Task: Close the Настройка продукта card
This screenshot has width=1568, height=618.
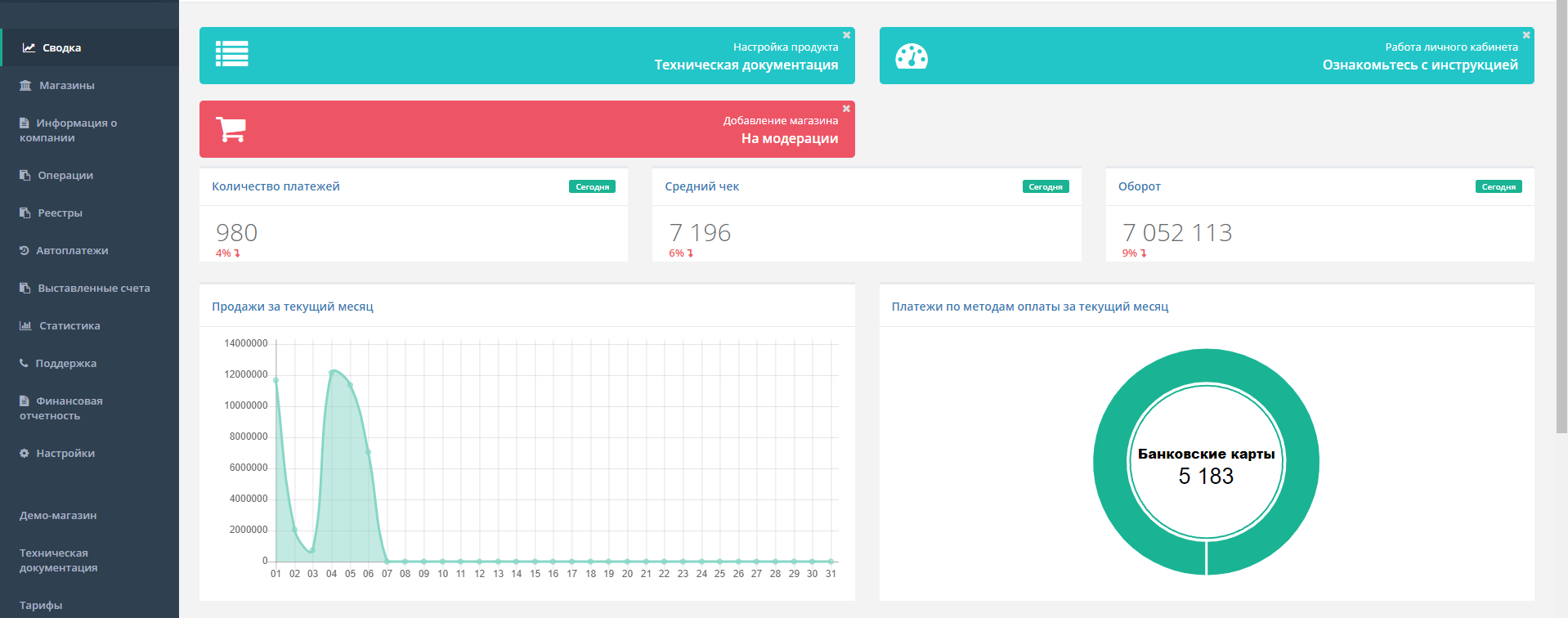Action: (847, 35)
